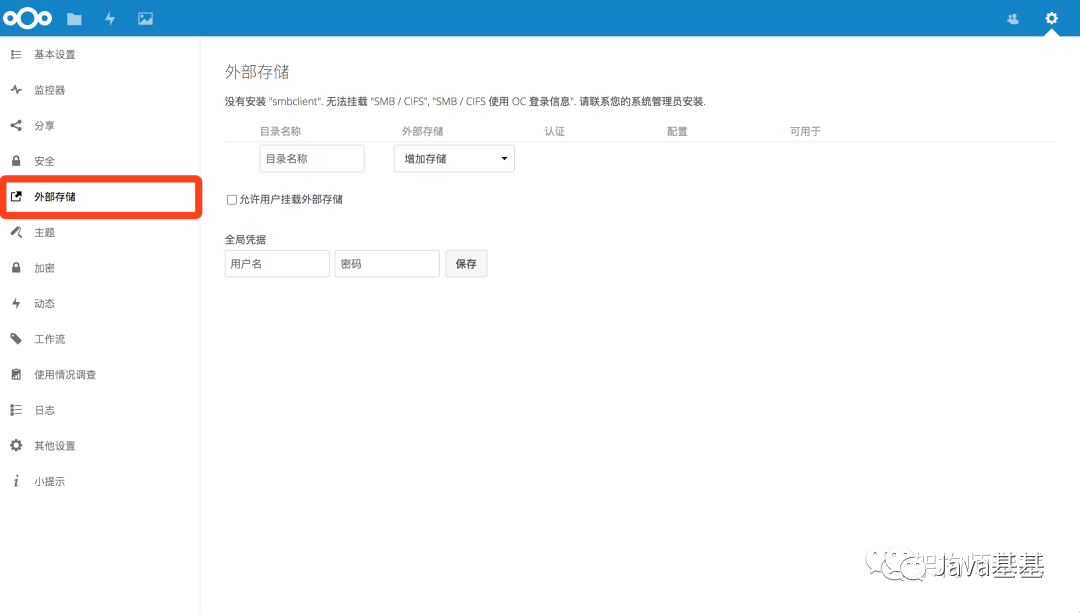
Task: Click the lock icon beside 加密
Action: click(x=16, y=268)
